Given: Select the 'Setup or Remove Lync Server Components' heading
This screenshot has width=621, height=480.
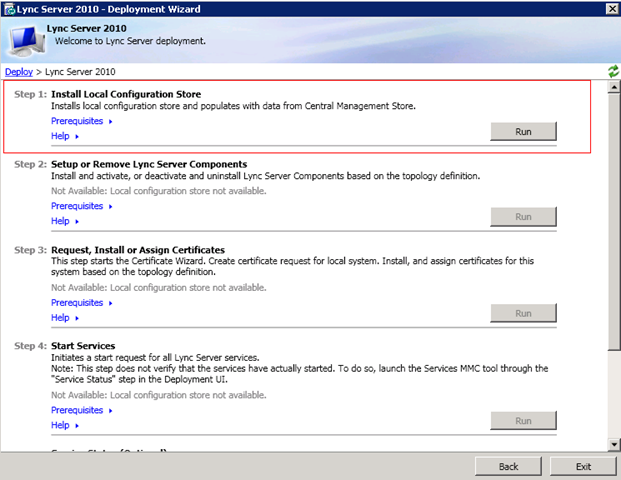Looking at the screenshot, I should pyautogui.click(x=149, y=164).
